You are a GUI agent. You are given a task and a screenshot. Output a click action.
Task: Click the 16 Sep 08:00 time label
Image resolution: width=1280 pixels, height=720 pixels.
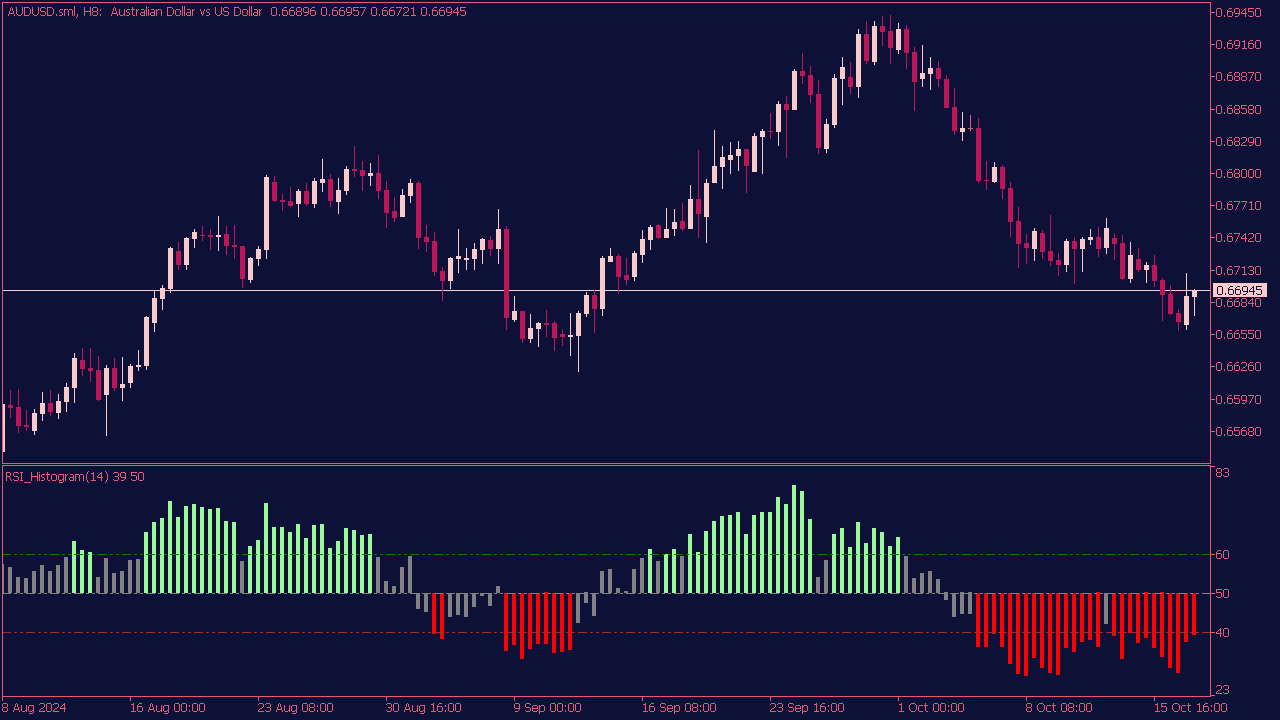pyautogui.click(x=679, y=708)
